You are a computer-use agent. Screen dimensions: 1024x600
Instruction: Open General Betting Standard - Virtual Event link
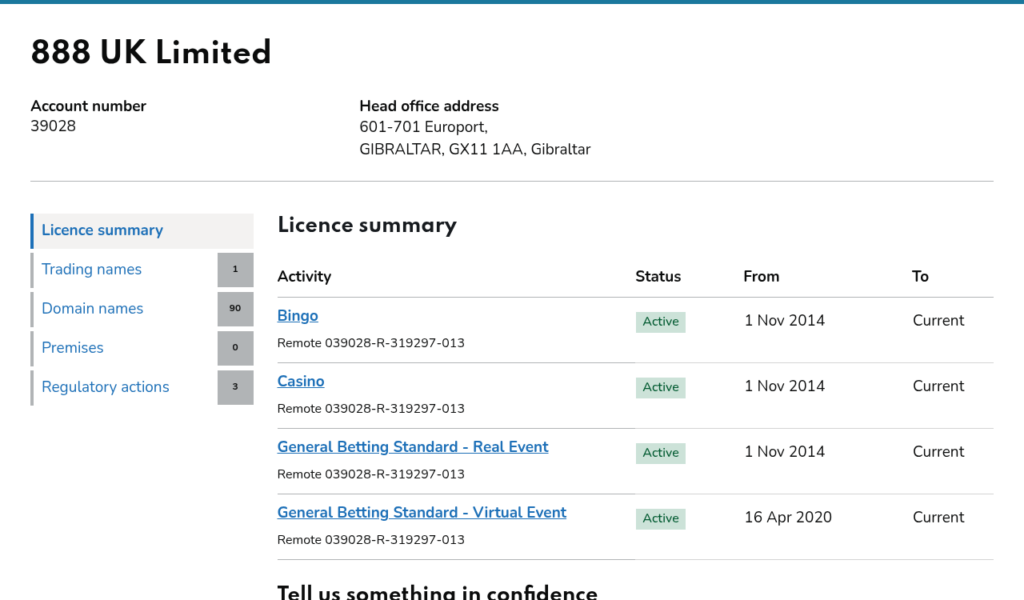tap(422, 513)
